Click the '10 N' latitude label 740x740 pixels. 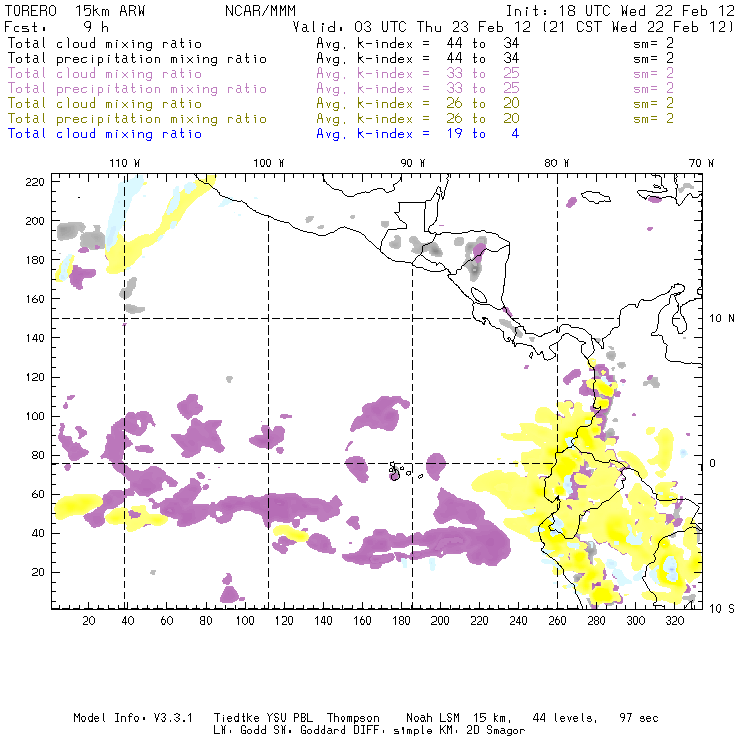[x=722, y=319]
